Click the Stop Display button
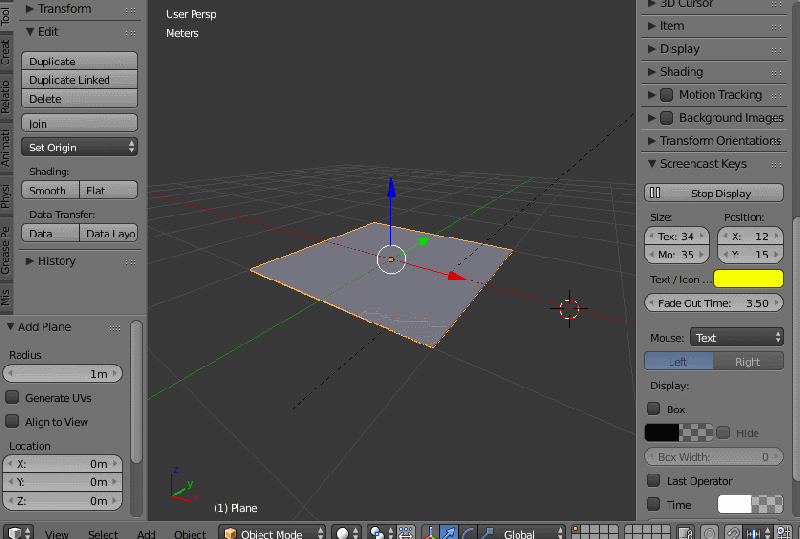 pyautogui.click(x=714, y=193)
